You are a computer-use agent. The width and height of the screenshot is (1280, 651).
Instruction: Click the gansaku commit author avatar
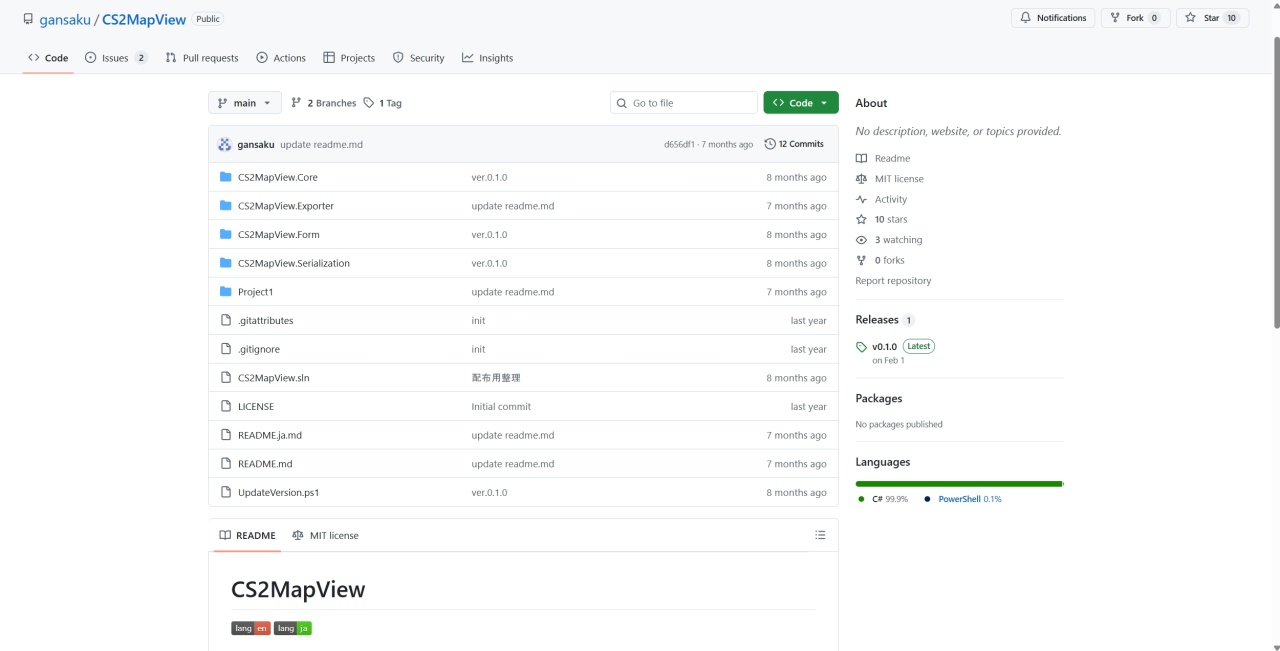(x=225, y=144)
